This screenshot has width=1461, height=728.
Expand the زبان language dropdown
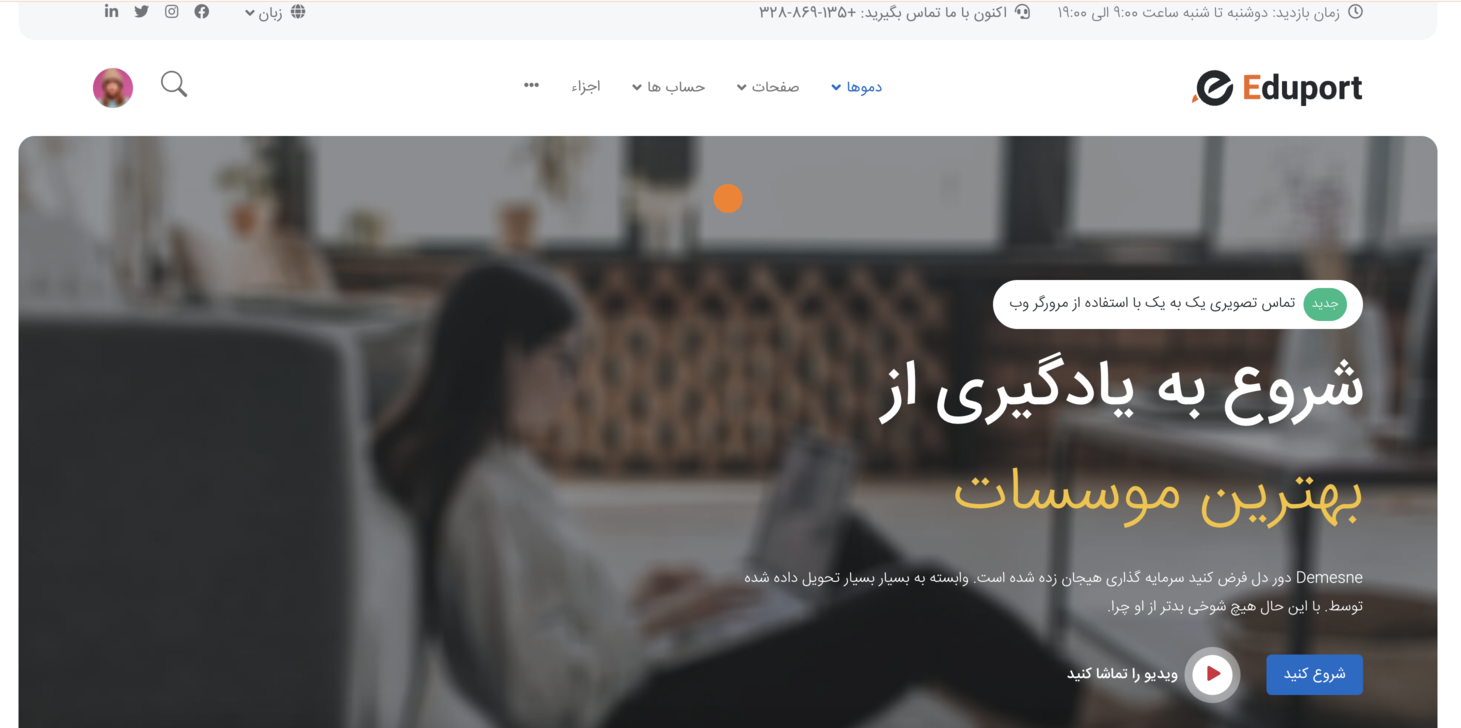(264, 13)
